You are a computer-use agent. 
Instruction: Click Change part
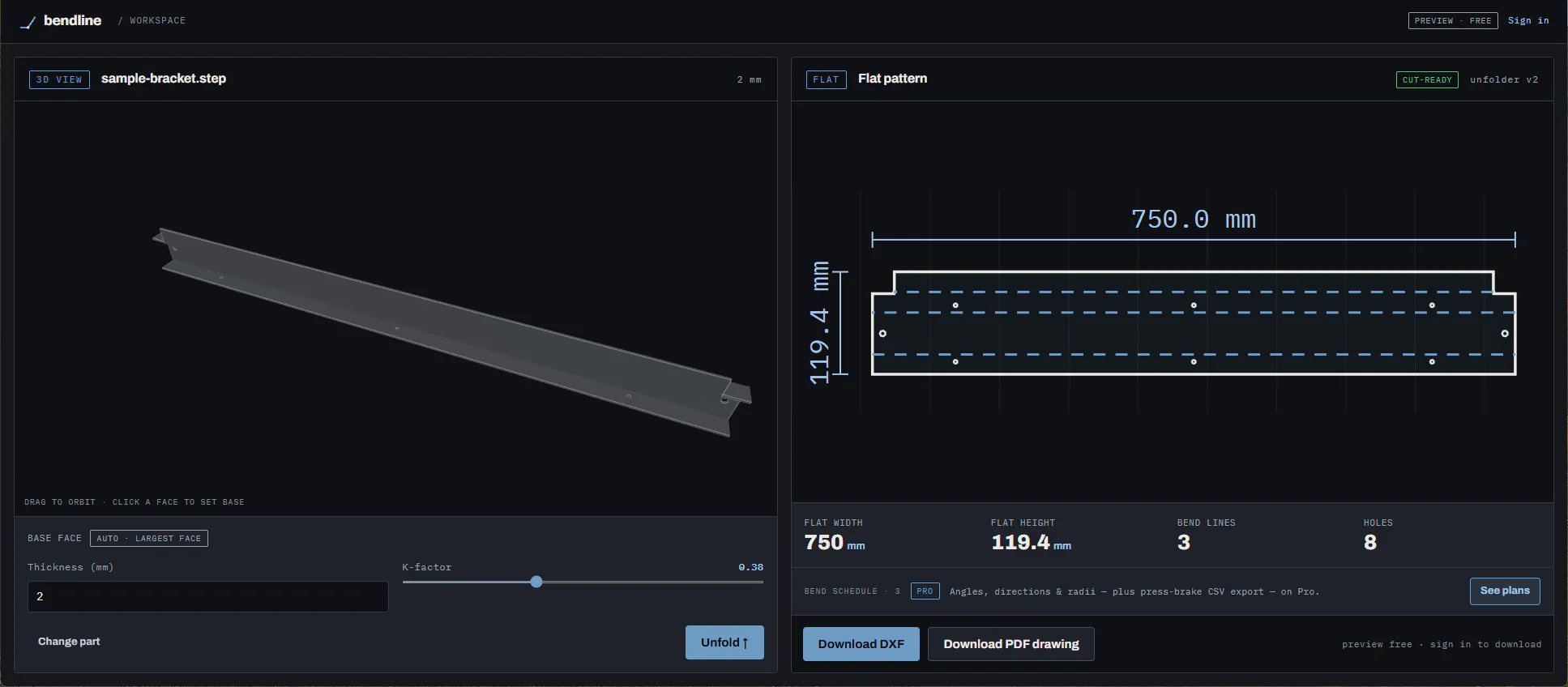point(69,641)
